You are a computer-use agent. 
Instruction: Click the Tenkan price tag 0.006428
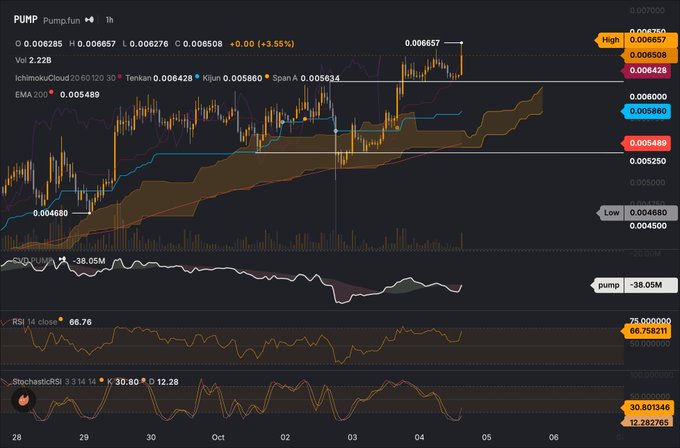649,70
